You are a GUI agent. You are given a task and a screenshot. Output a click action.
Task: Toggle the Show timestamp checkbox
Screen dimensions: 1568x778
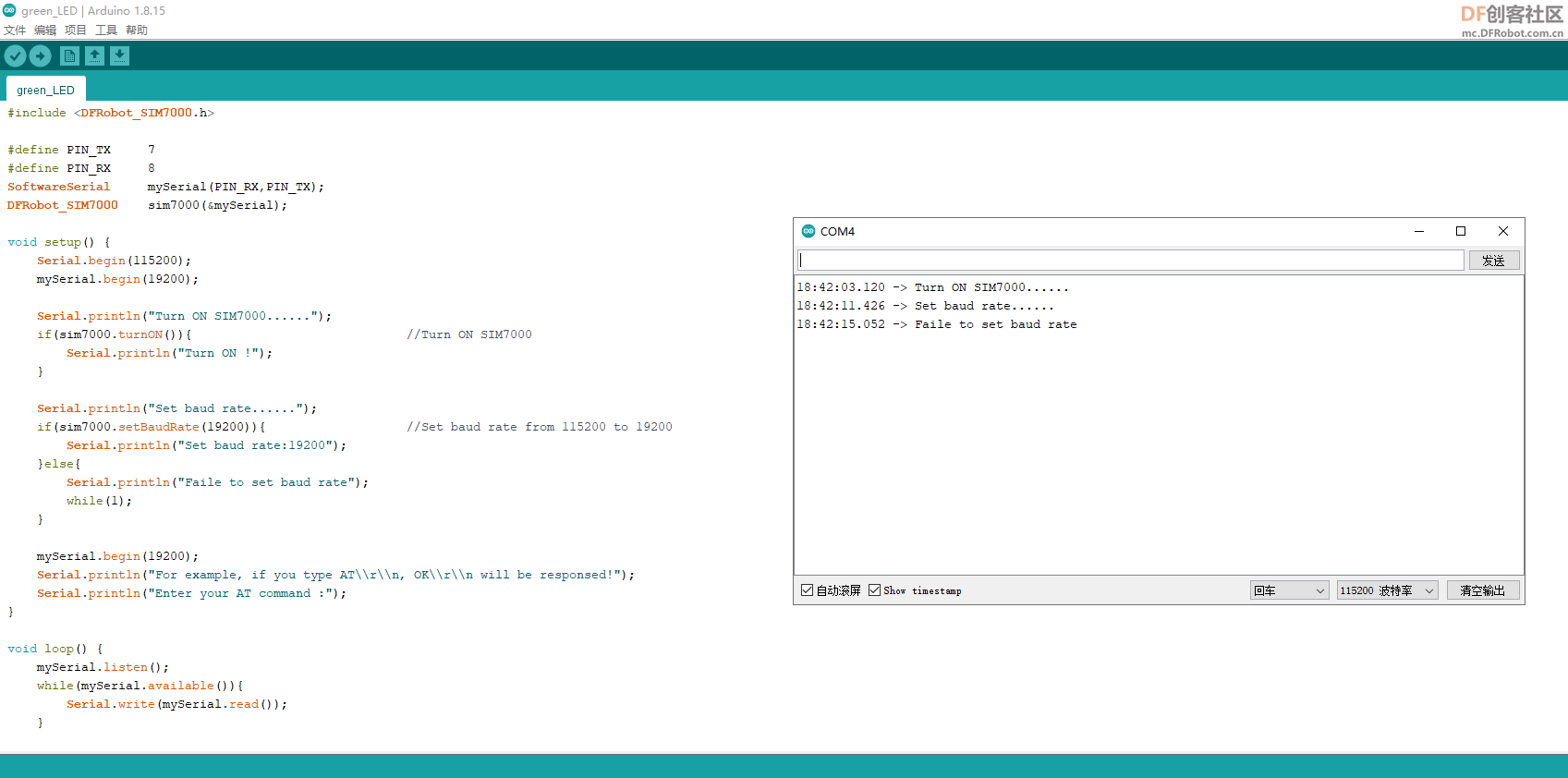875,590
